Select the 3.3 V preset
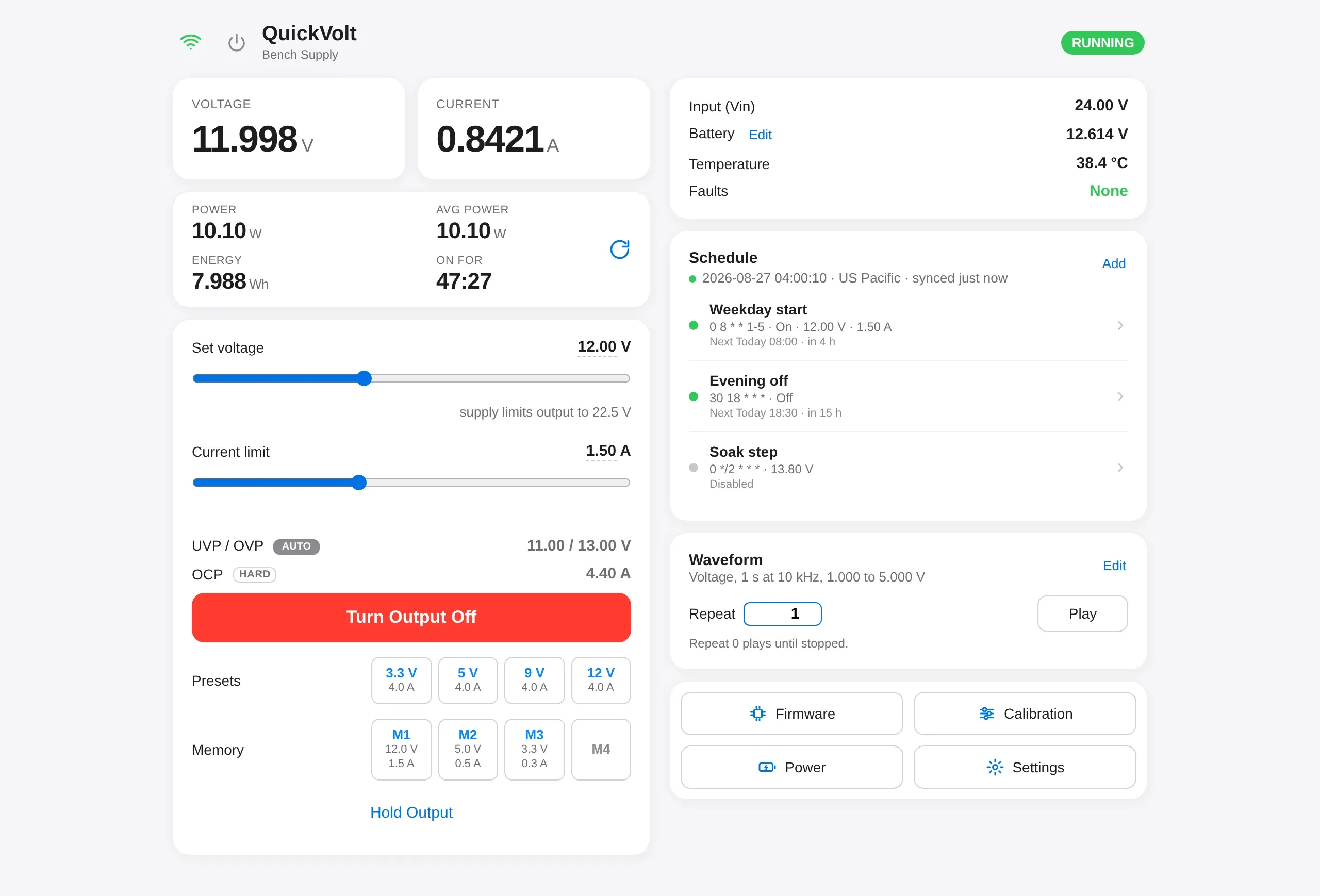This screenshot has width=1320, height=896. [401, 680]
